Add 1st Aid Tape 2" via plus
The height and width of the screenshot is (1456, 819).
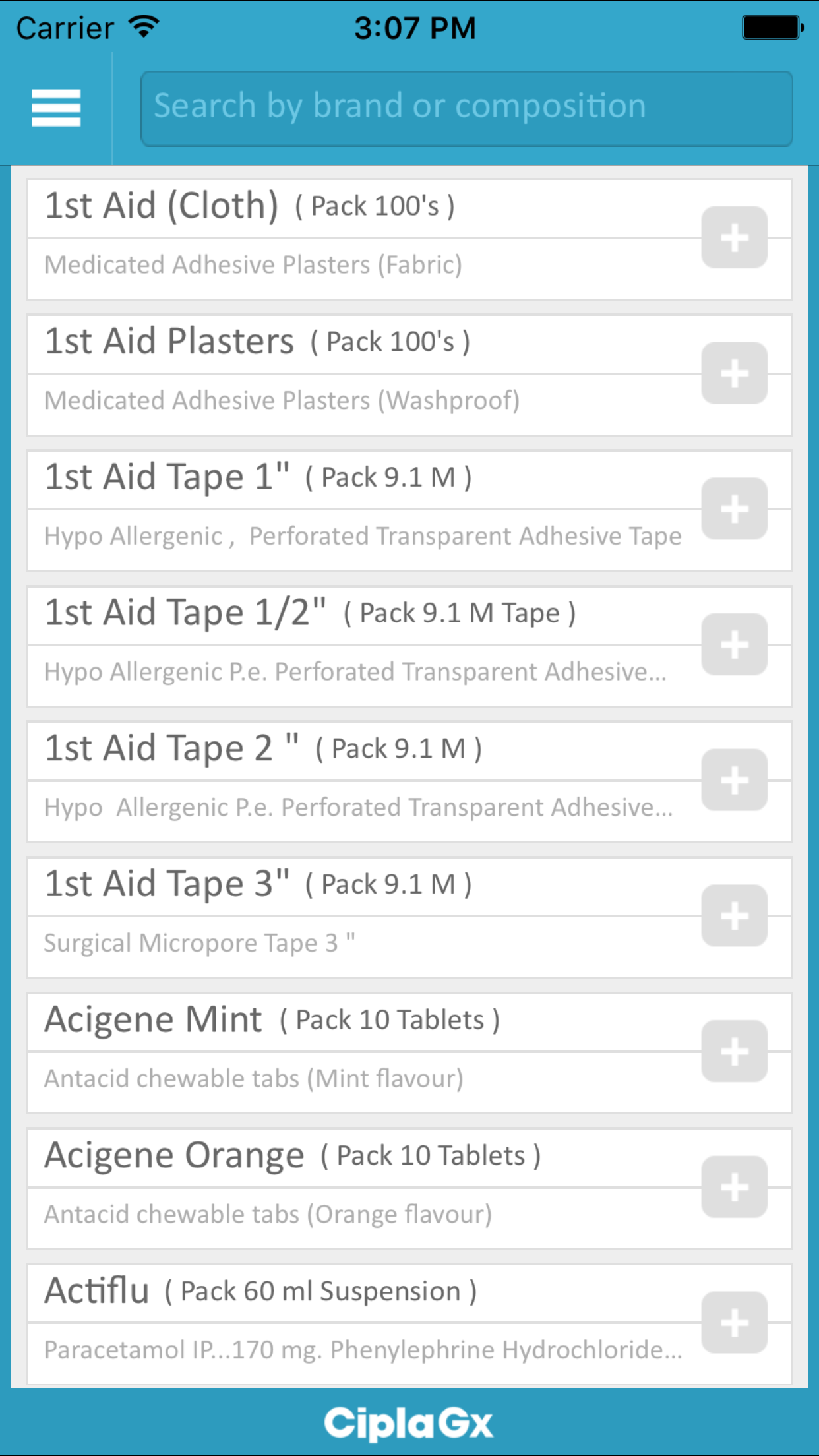[x=734, y=780]
